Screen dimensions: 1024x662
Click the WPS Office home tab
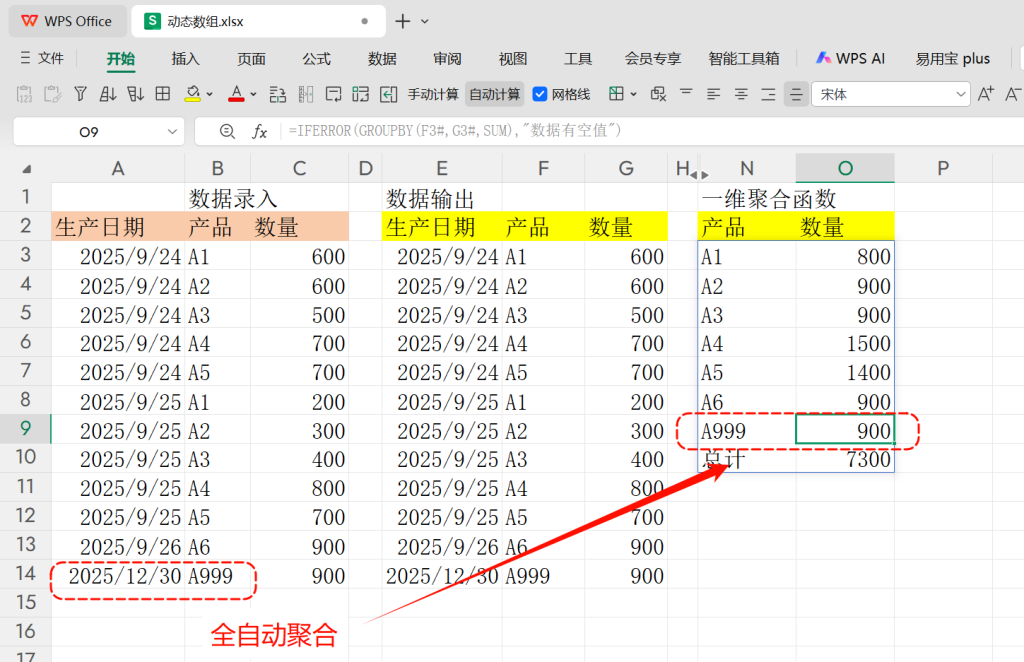tap(67, 21)
